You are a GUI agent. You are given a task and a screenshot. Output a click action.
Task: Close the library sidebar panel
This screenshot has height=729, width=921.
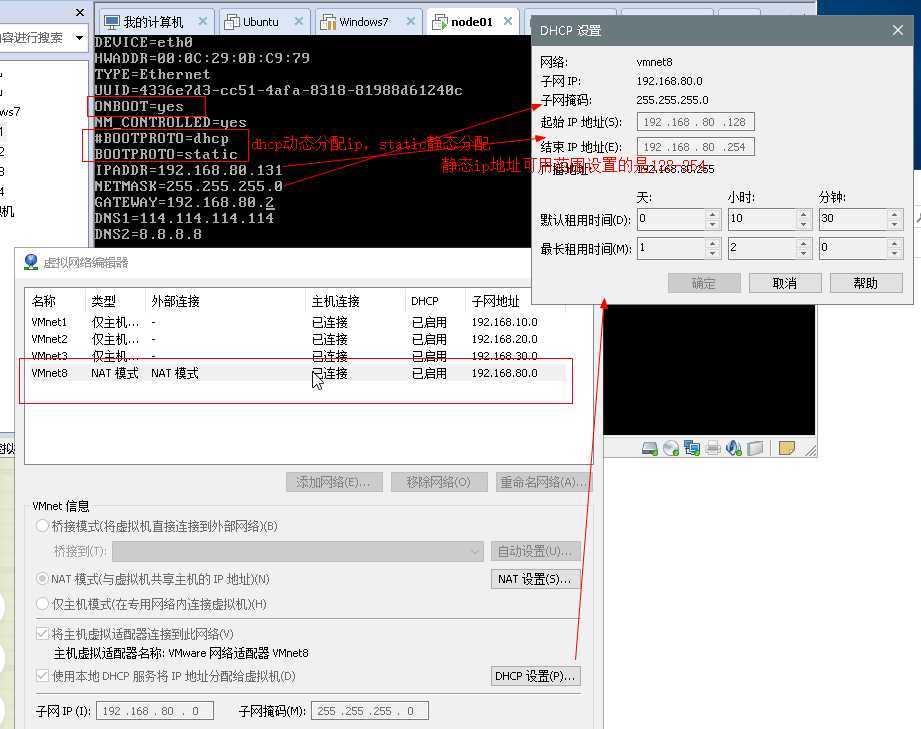click(80, 12)
